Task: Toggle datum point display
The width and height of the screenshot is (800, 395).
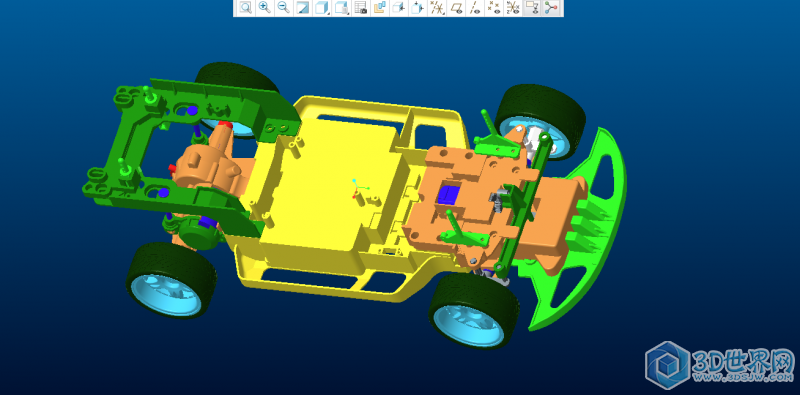Action: [494, 8]
